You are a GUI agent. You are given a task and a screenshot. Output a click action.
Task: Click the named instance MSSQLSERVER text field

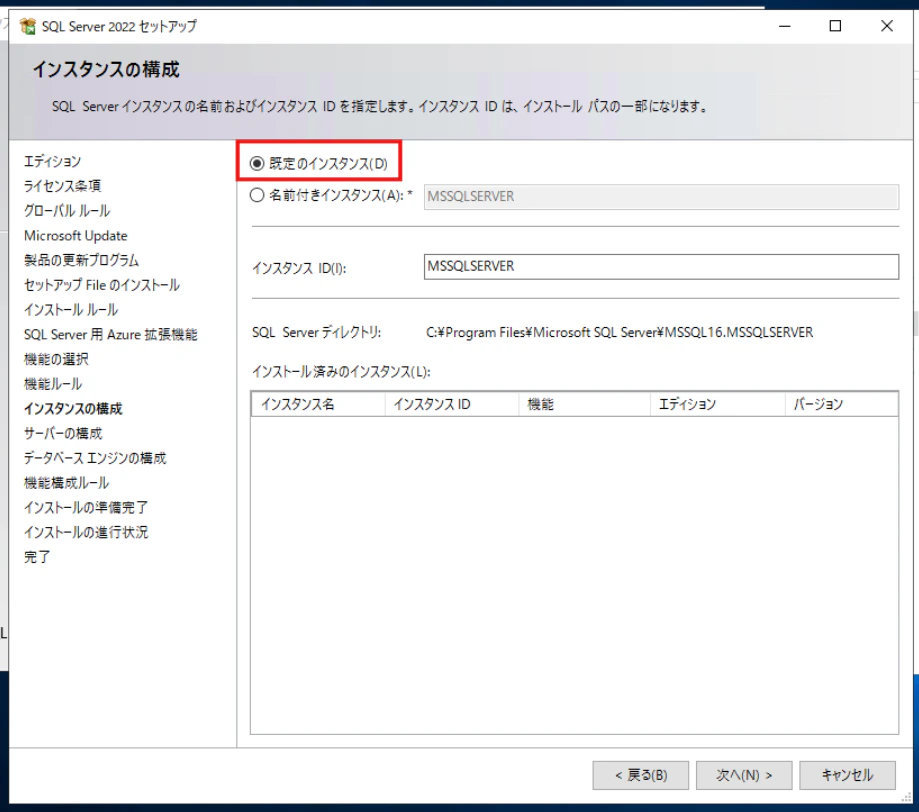click(x=661, y=196)
